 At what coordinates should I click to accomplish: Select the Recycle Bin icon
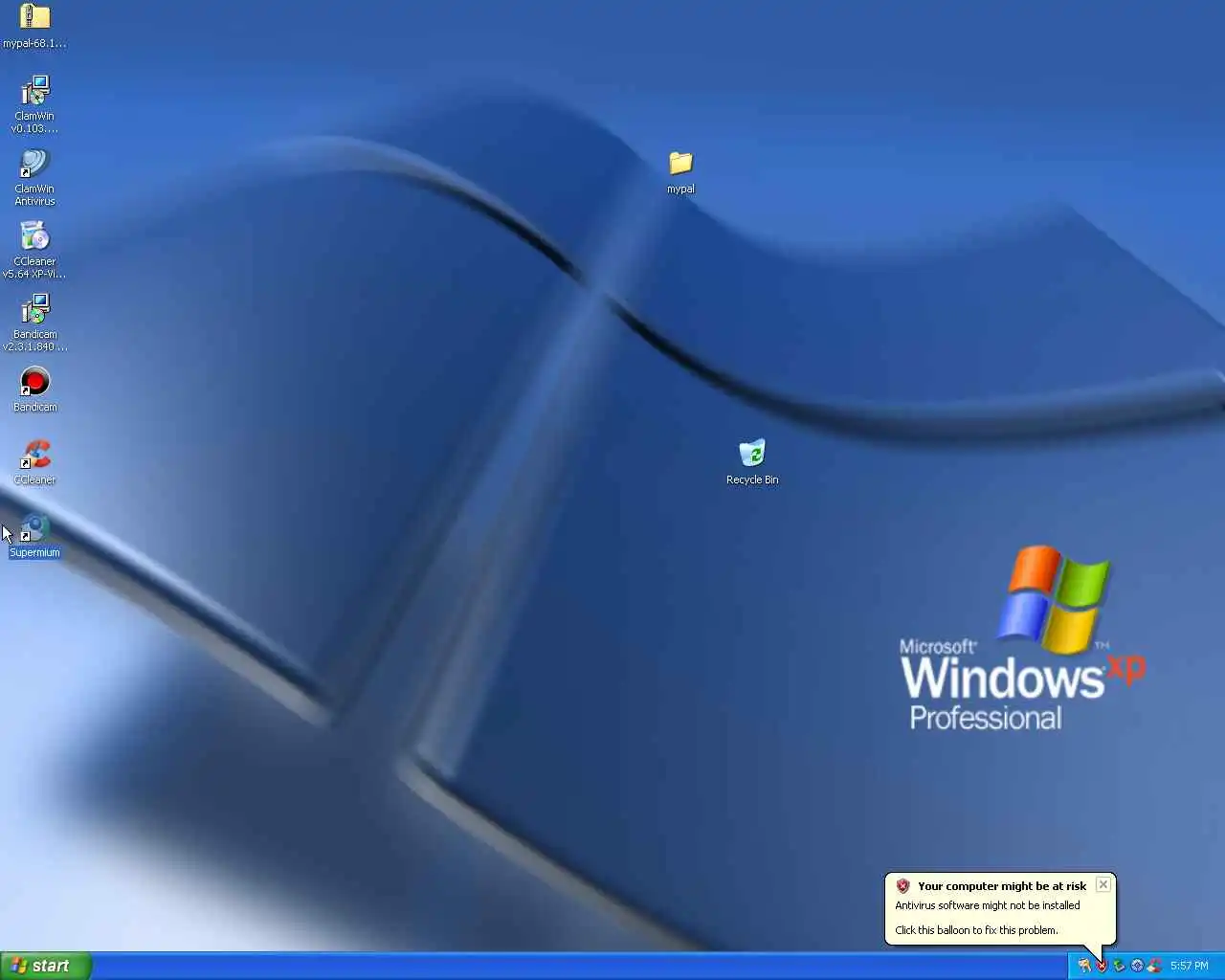[x=752, y=454]
